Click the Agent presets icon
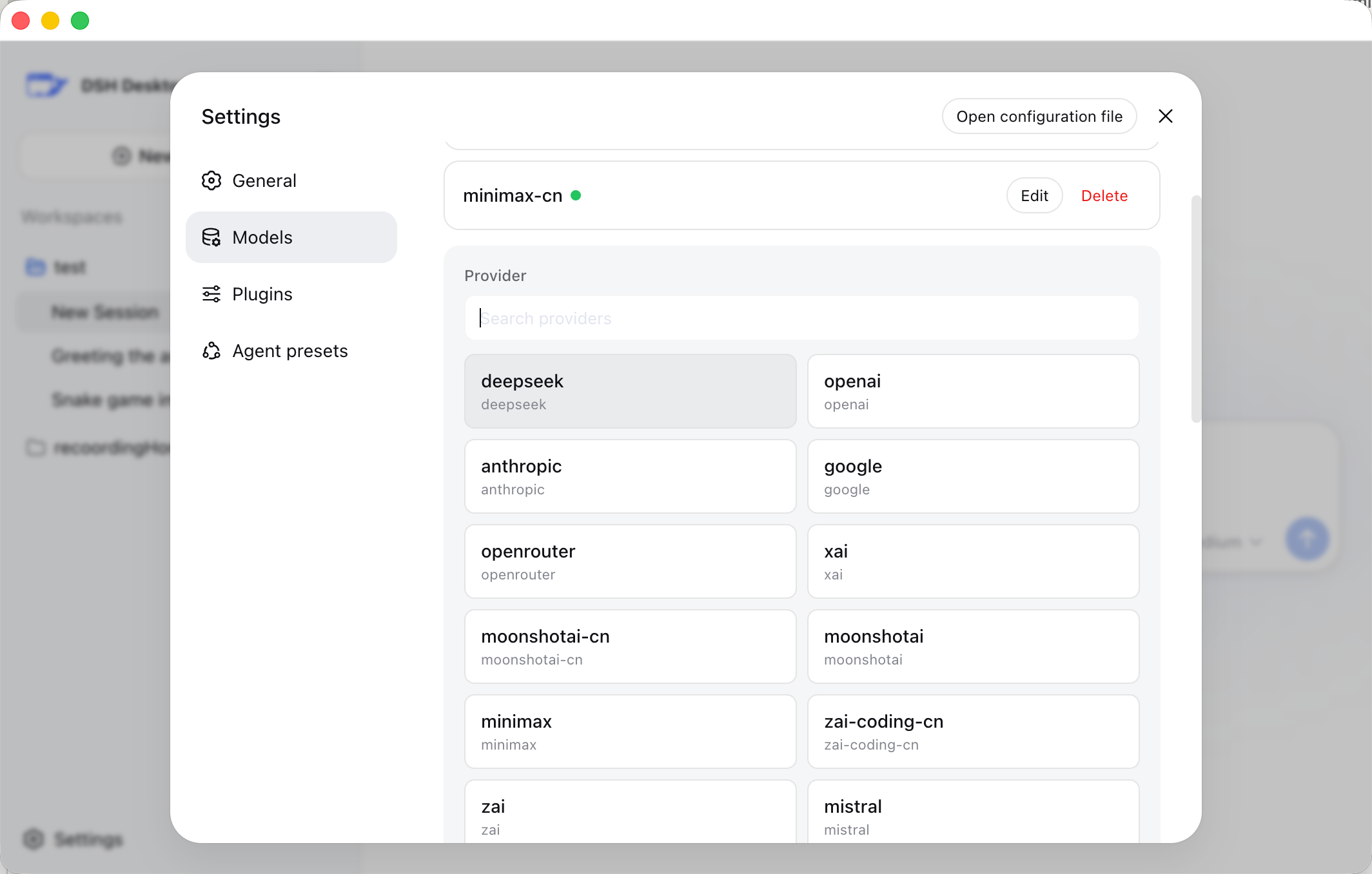Viewport: 1372px width, 874px height. pyautogui.click(x=211, y=351)
